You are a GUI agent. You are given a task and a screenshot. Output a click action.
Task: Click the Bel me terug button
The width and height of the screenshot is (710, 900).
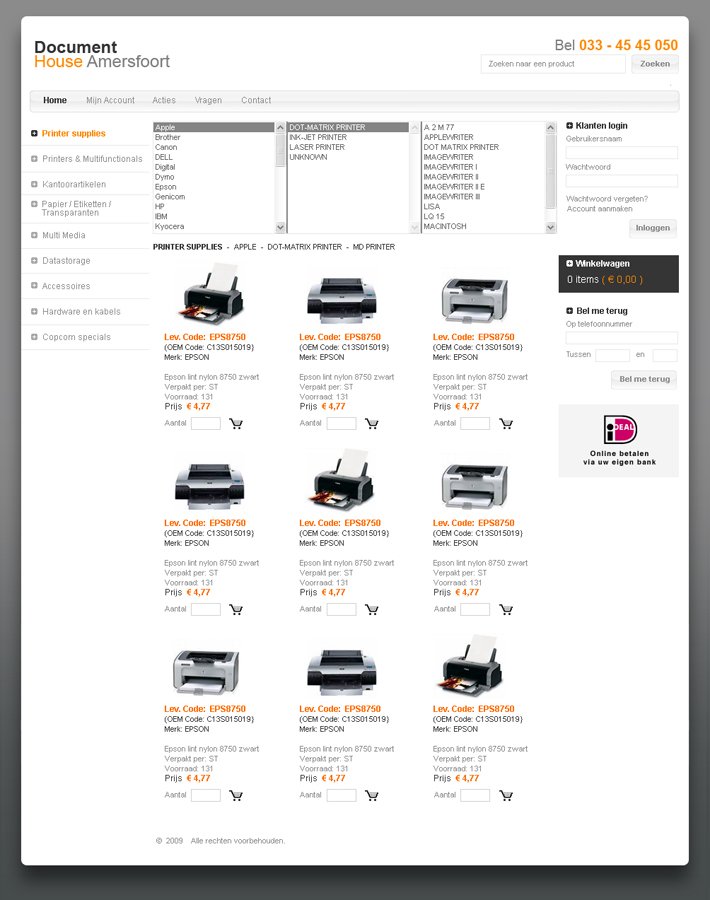pyautogui.click(x=644, y=379)
